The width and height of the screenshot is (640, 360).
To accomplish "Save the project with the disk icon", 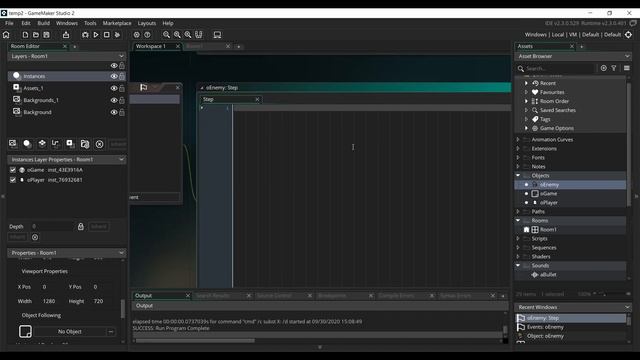I will pos(47,35).
